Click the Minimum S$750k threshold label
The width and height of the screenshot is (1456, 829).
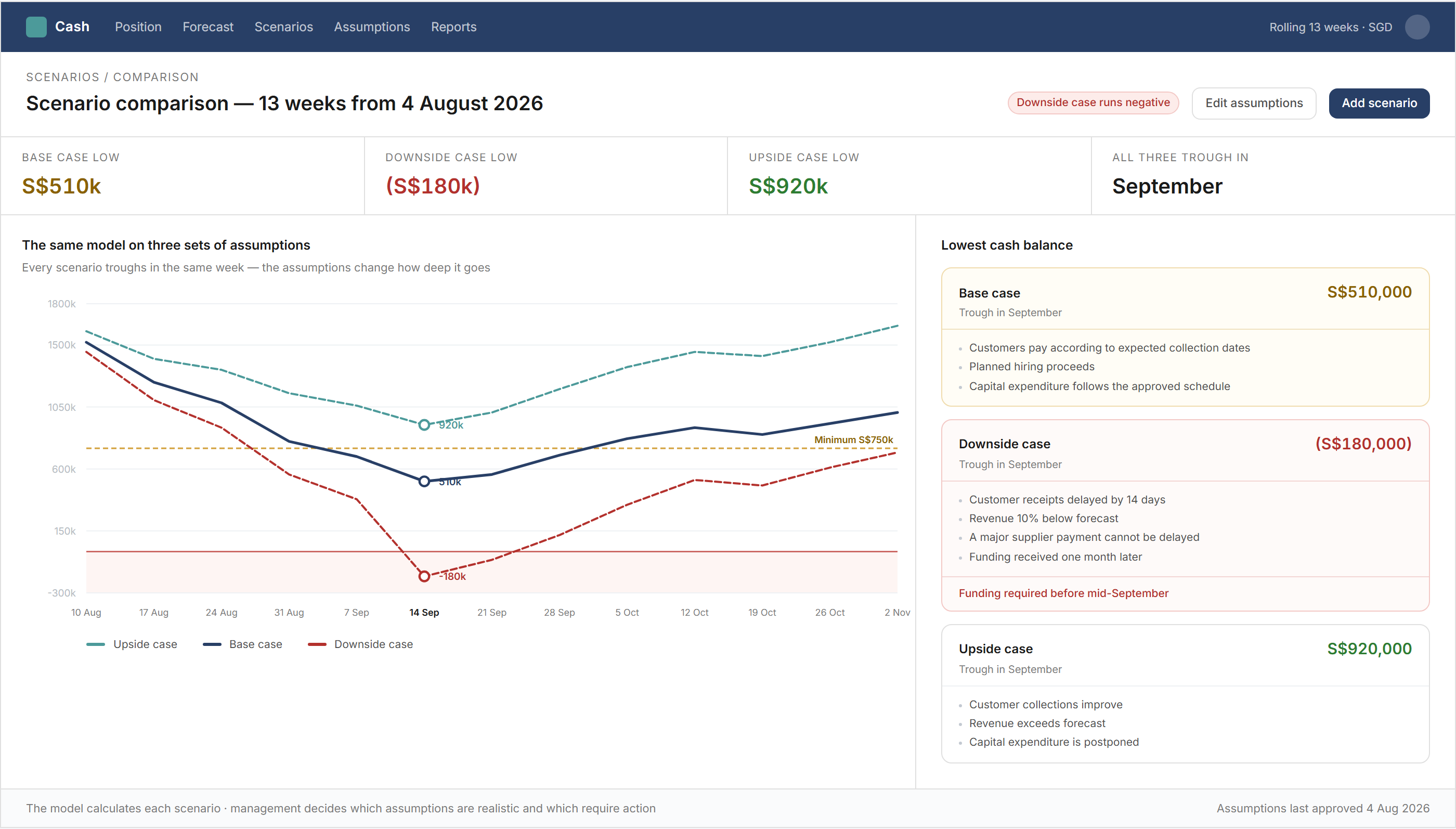(x=853, y=439)
